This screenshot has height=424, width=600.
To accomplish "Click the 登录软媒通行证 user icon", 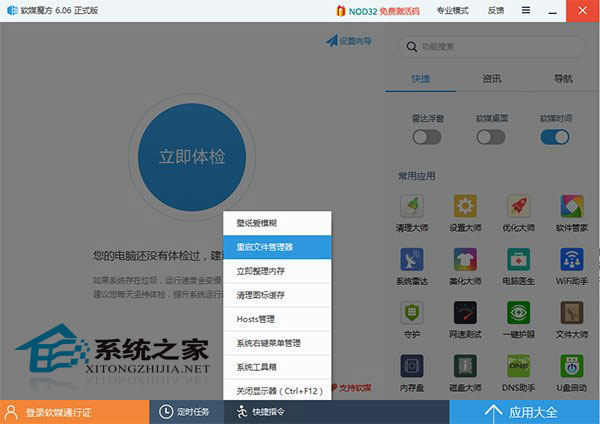I will pos(11,412).
